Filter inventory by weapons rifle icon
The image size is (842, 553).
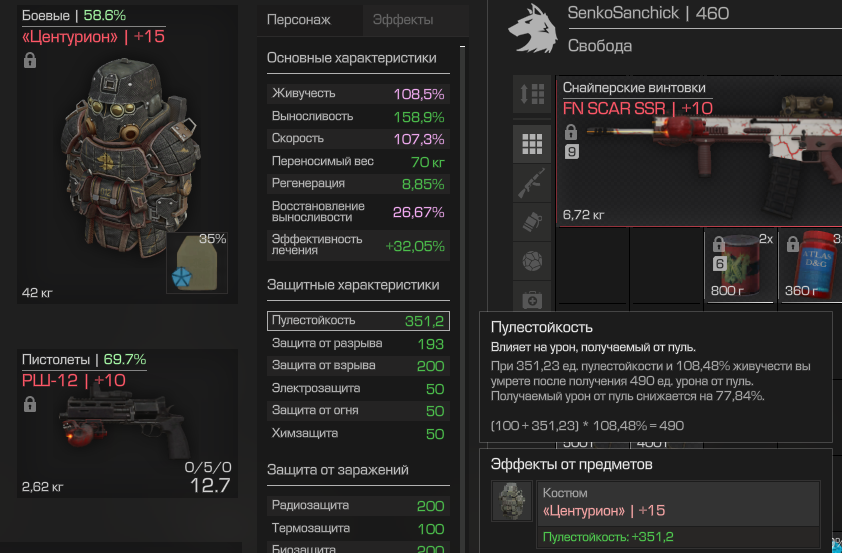[x=532, y=183]
